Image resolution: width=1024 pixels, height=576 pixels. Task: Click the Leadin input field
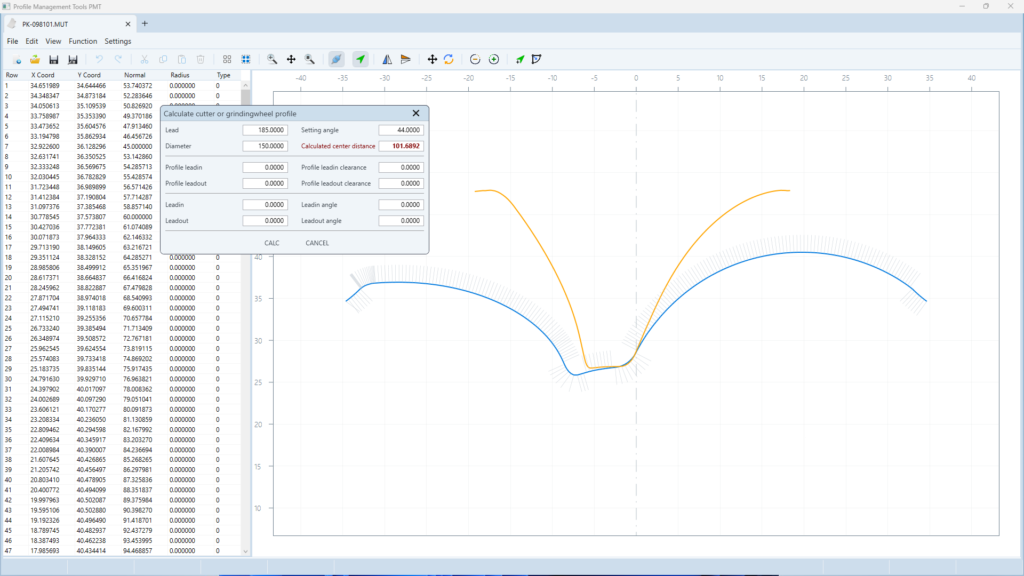coord(265,204)
